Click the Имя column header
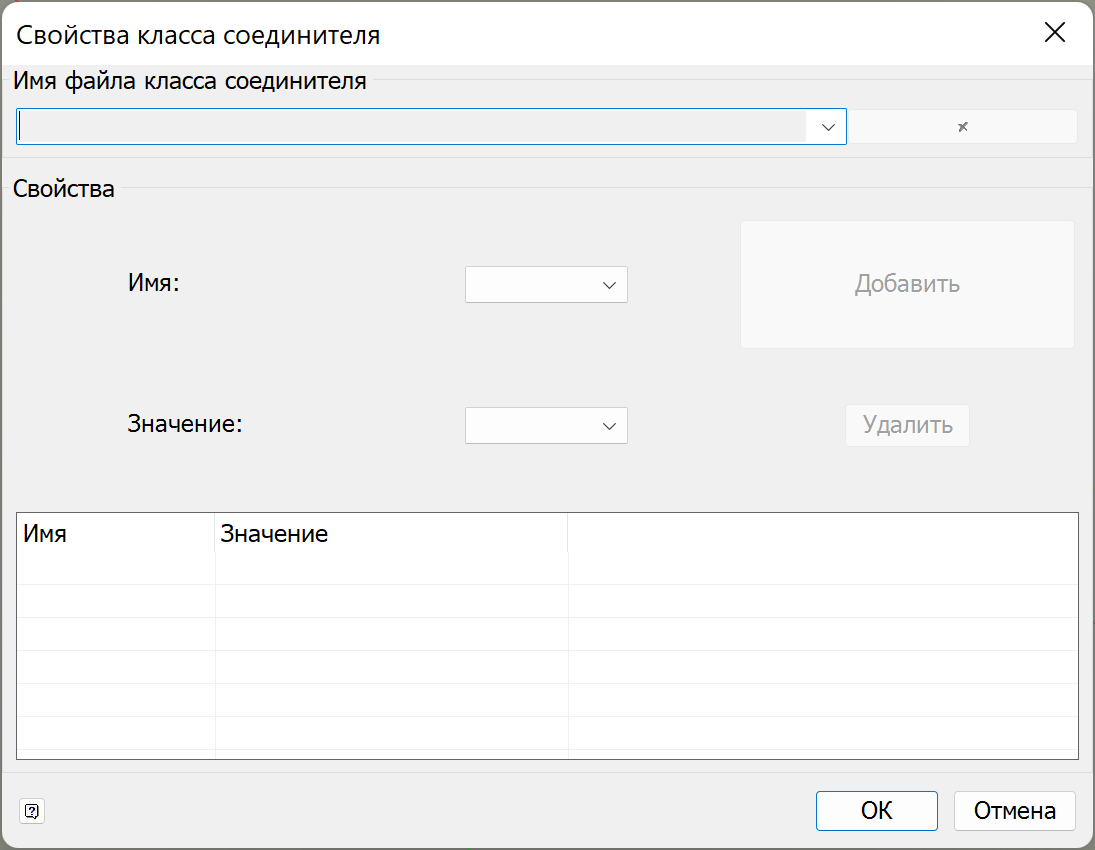 coord(115,533)
